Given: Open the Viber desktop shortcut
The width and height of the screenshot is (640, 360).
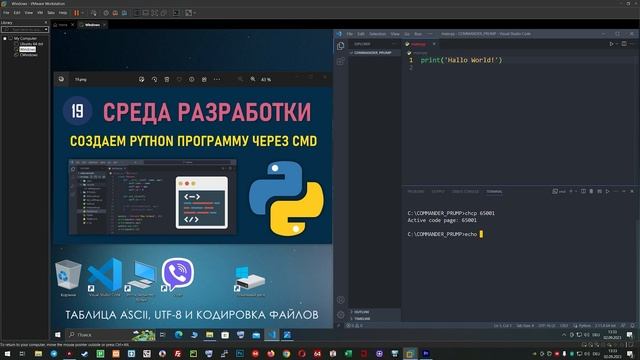Looking at the screenshot, I should coord(178,276).
